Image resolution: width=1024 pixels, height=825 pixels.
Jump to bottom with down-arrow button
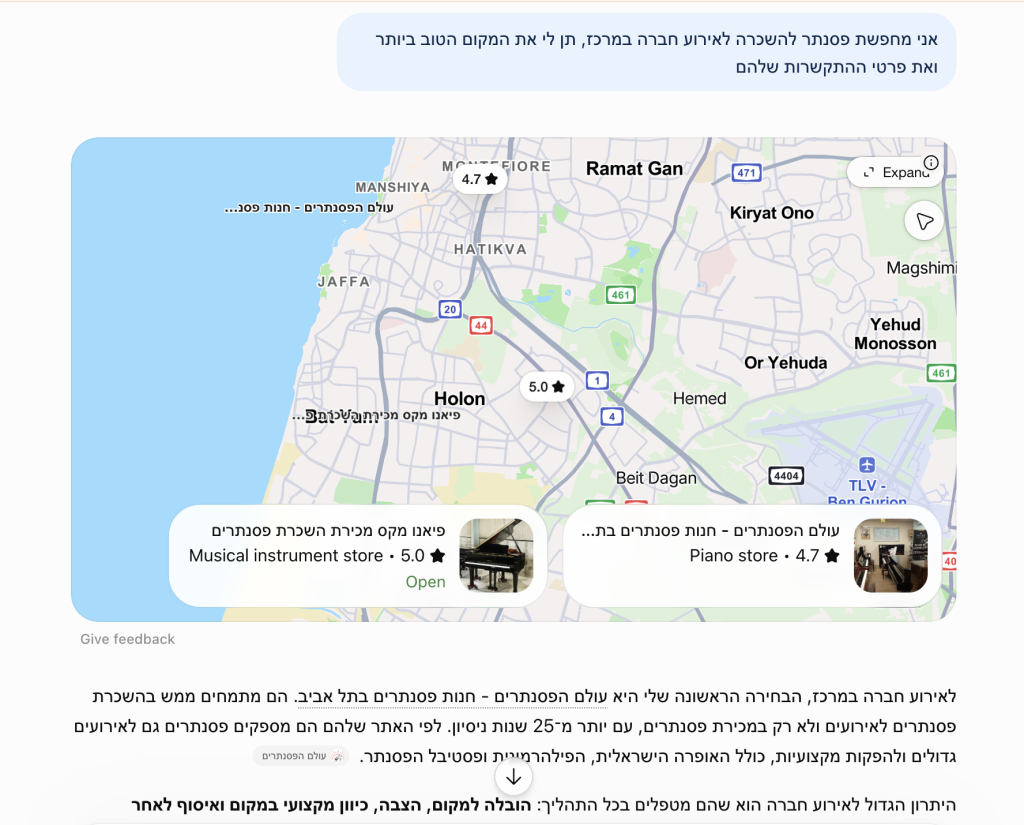point(513,777)
